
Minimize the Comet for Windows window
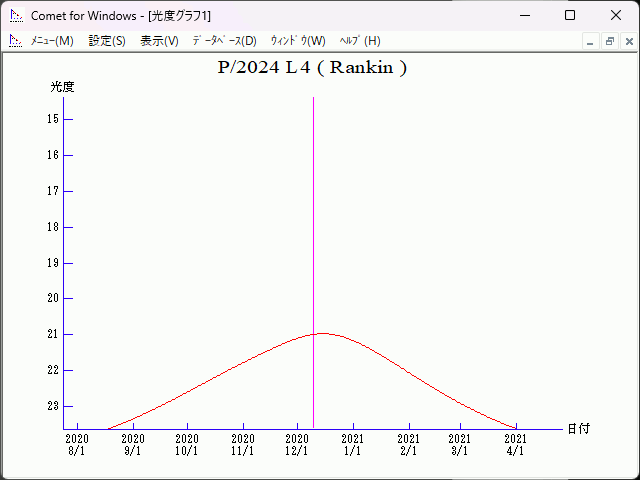(525, 16)
